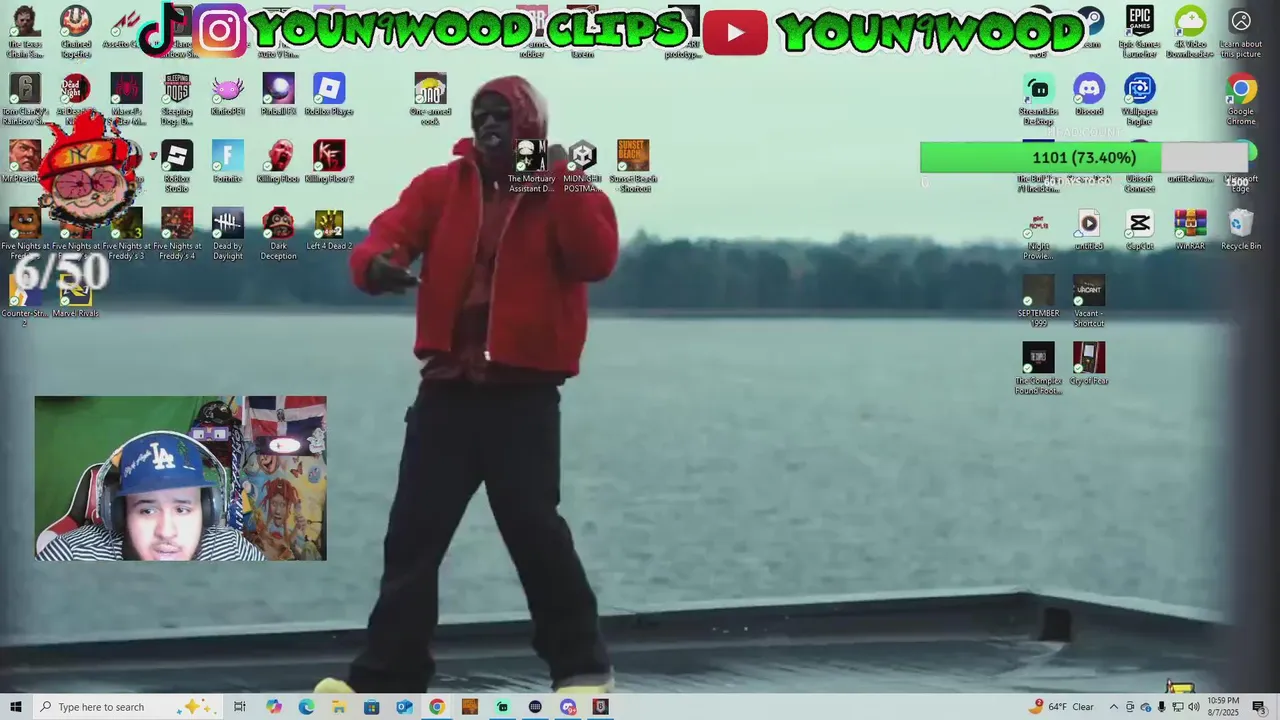Open the Sunset Beach shortcut icon
The height and width of the screenshot is (720, 1280).
[x=633, y=166]
